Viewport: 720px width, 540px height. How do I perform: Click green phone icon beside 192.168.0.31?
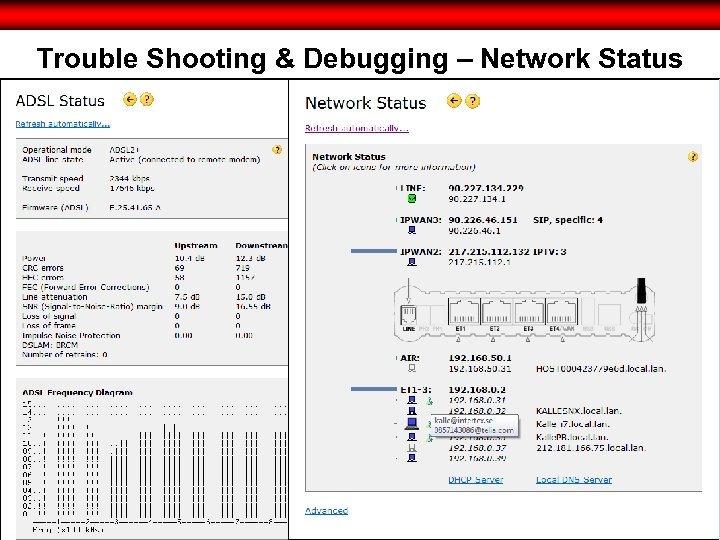[429, 401]
